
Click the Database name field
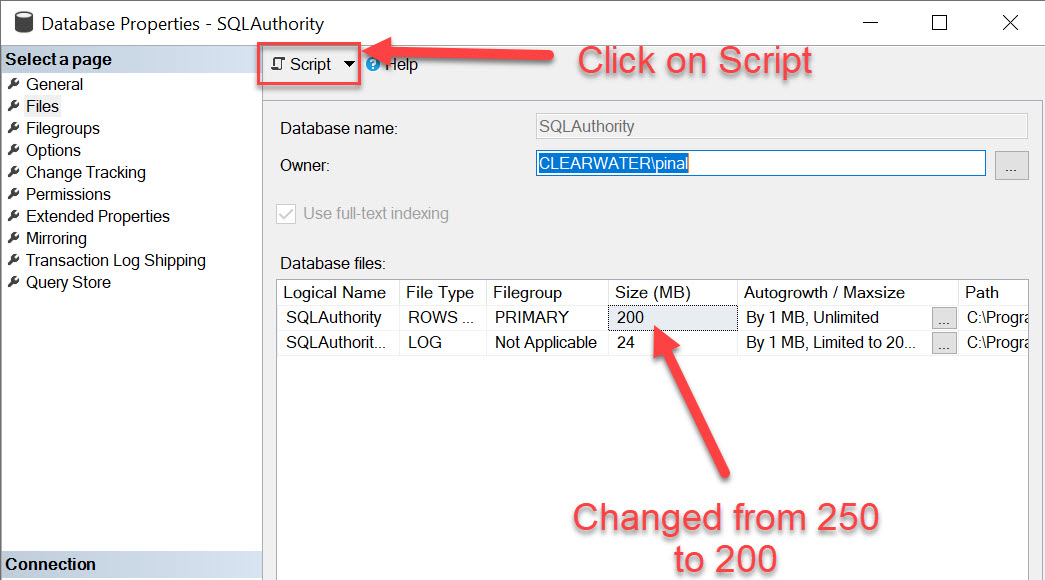(x=781, y=127)
